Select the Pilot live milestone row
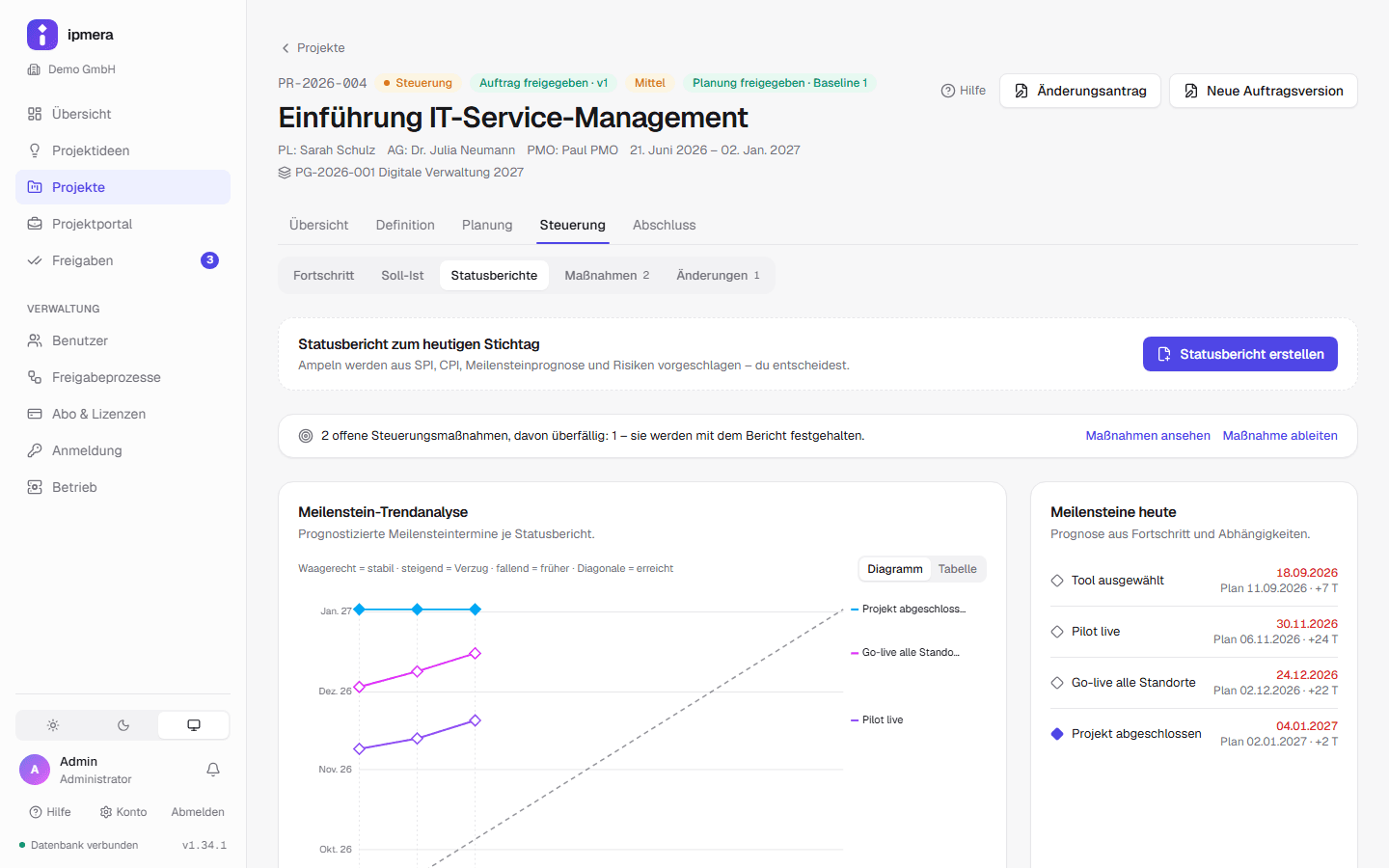The image size is (1389, 868). coord(1194,632)
